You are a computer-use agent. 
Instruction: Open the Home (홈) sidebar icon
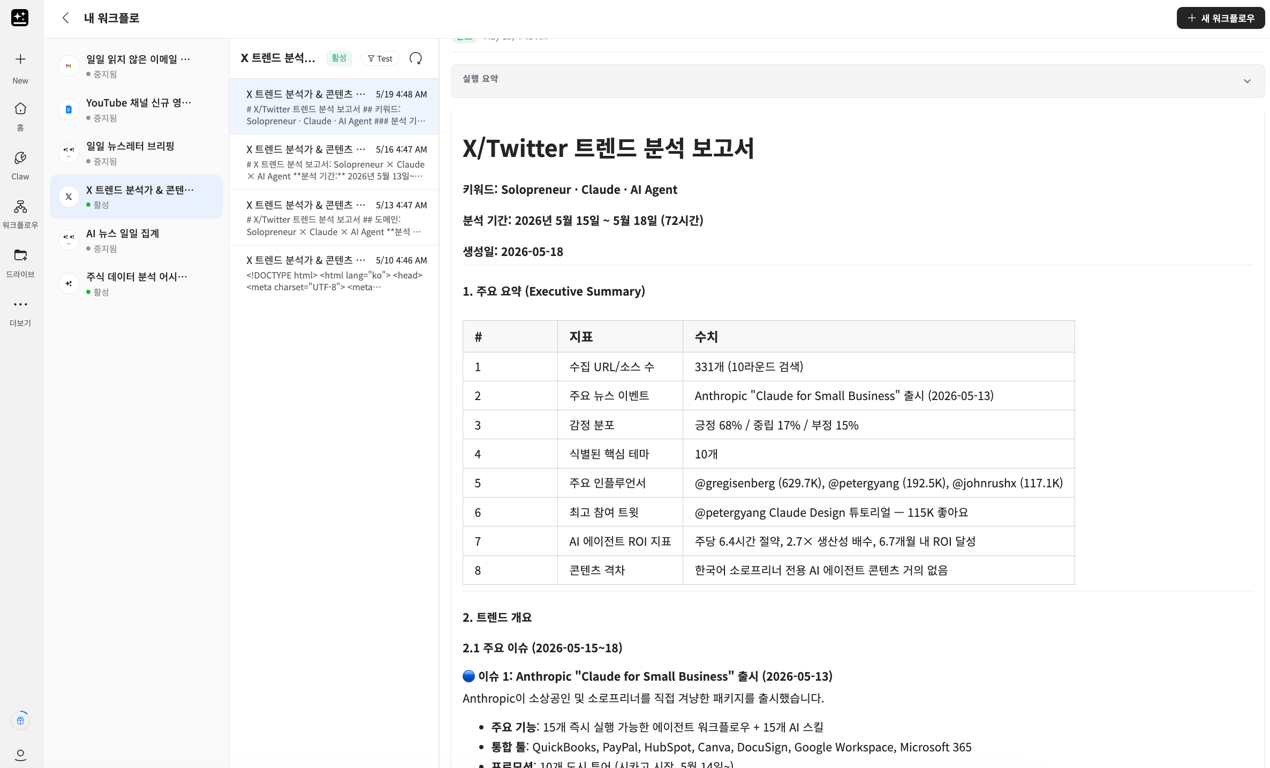coord(20,108)
